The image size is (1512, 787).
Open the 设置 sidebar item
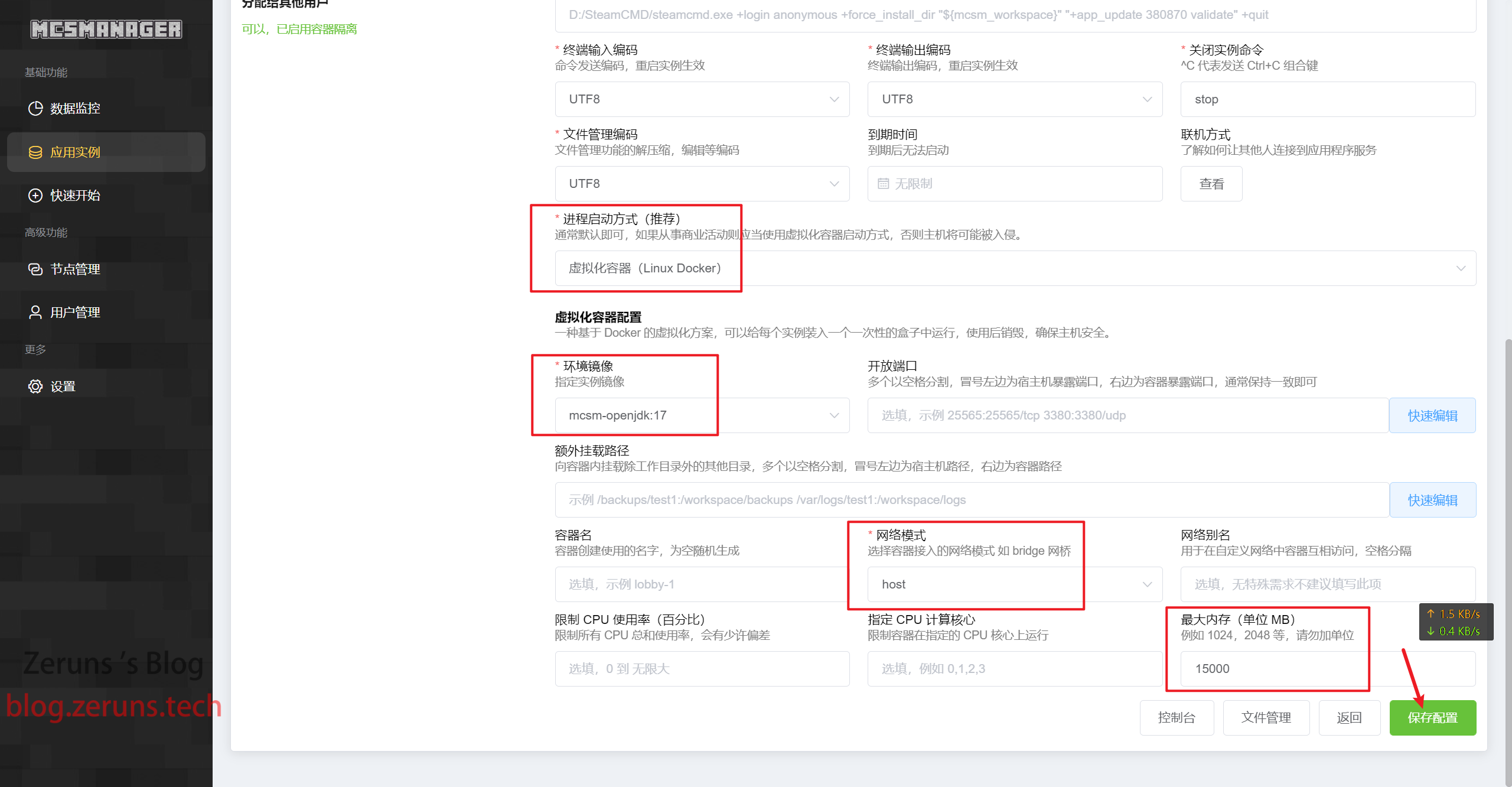pos(106,387)
